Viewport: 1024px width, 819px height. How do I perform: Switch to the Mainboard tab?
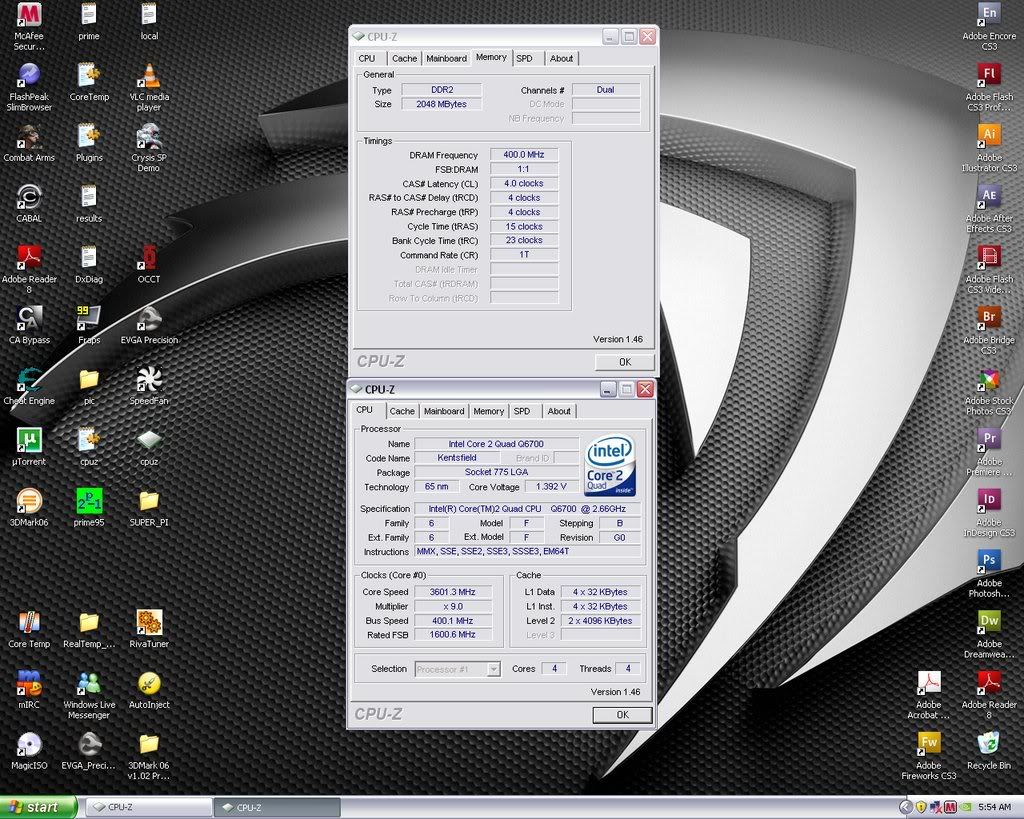444,411
